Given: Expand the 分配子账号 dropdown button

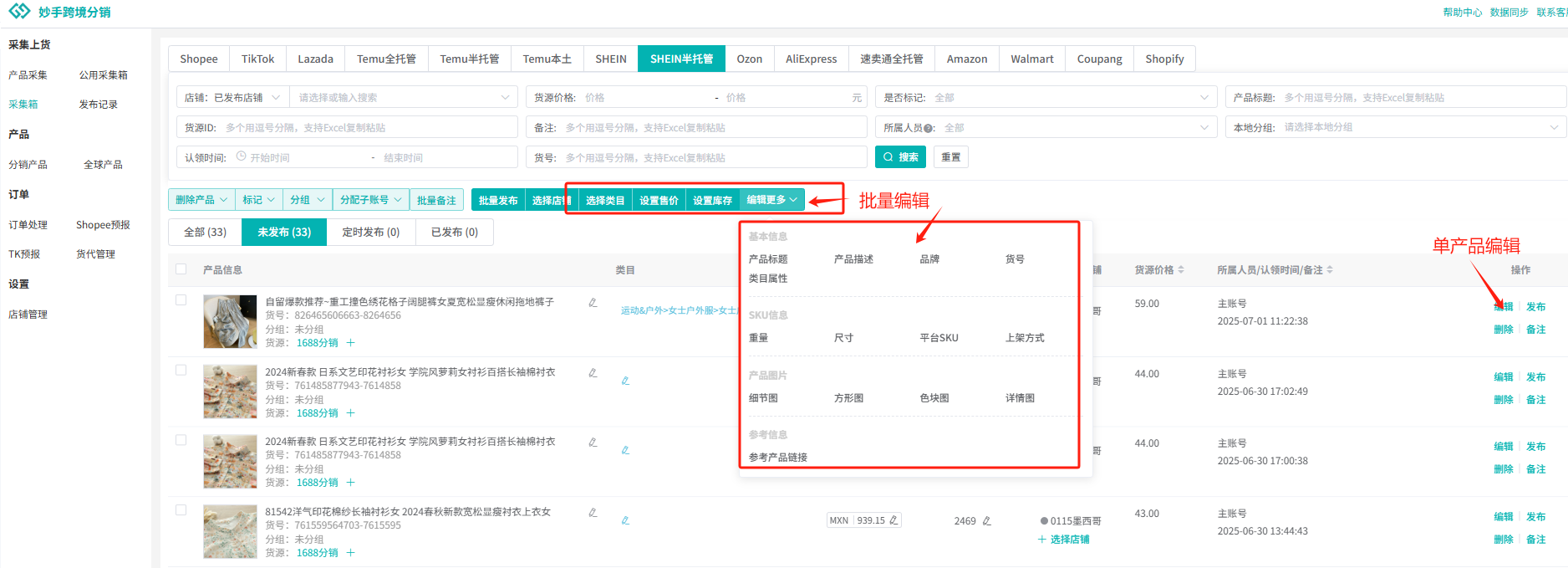Looking at the screenshot, I should coord(371,200).
